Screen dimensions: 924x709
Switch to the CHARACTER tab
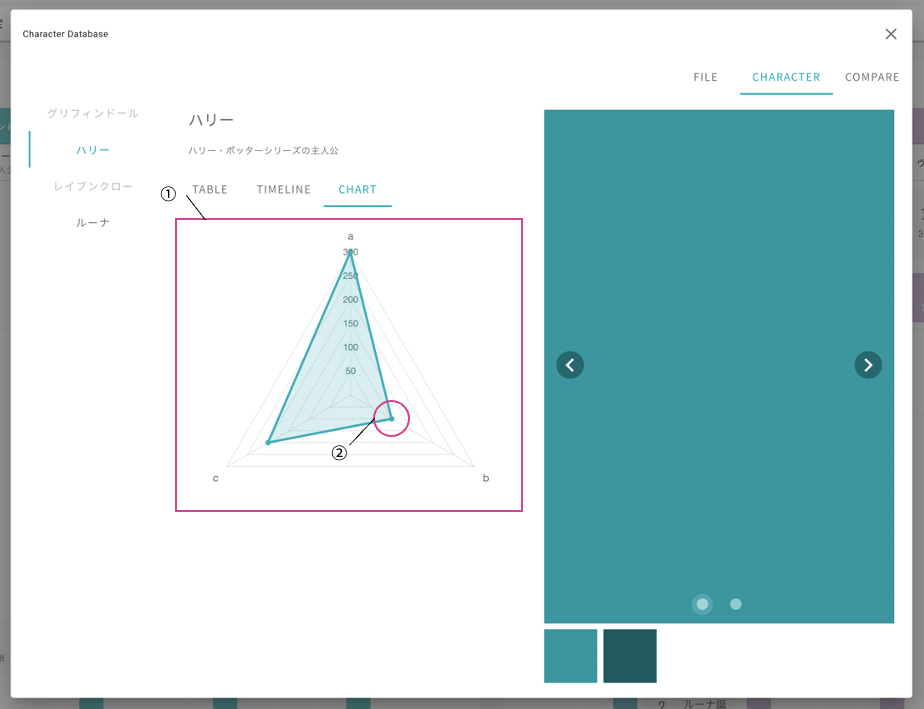[786, 77]
